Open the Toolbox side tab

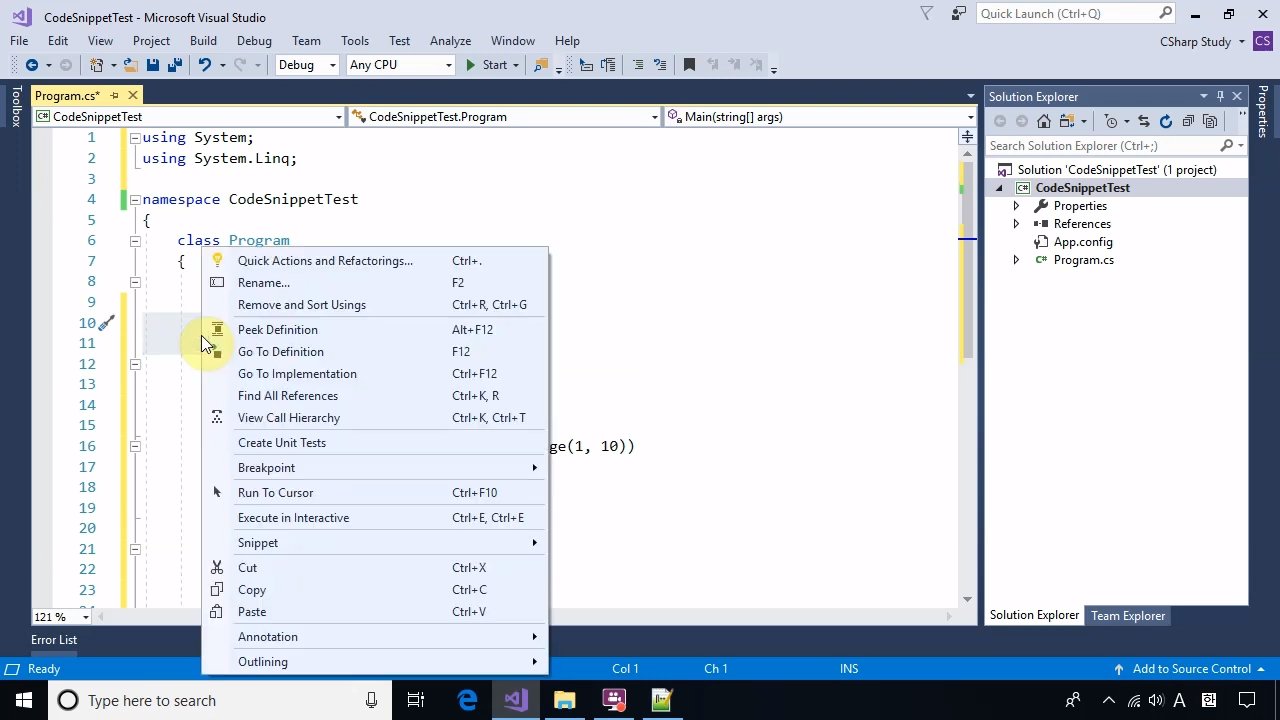point(16,106)
